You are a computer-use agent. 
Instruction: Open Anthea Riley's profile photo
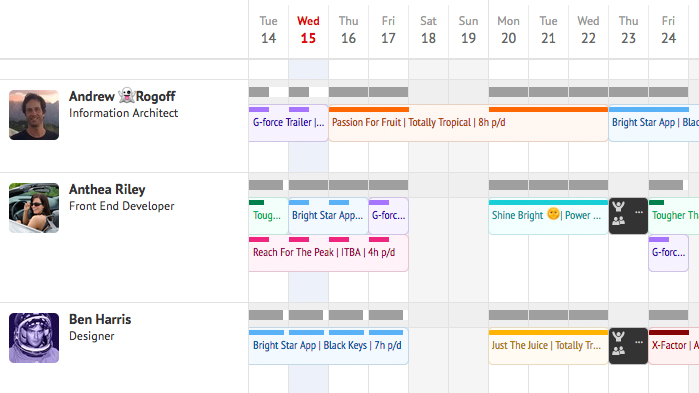34,208
